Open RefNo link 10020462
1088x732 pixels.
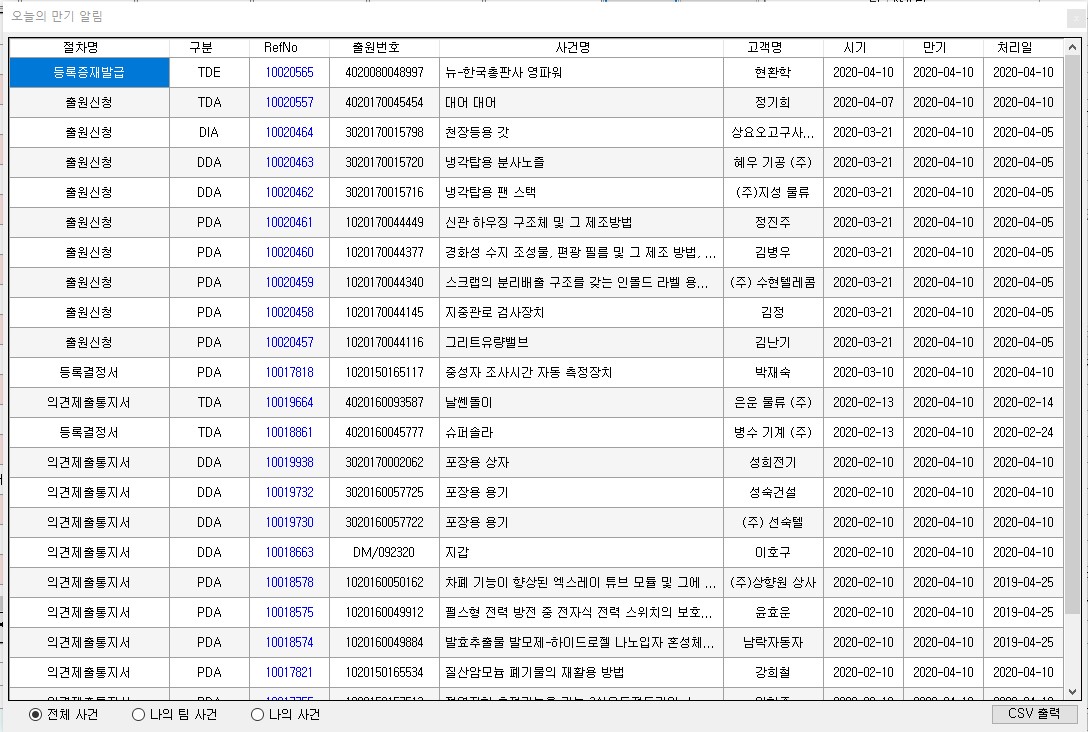click(x=289, y=192)
